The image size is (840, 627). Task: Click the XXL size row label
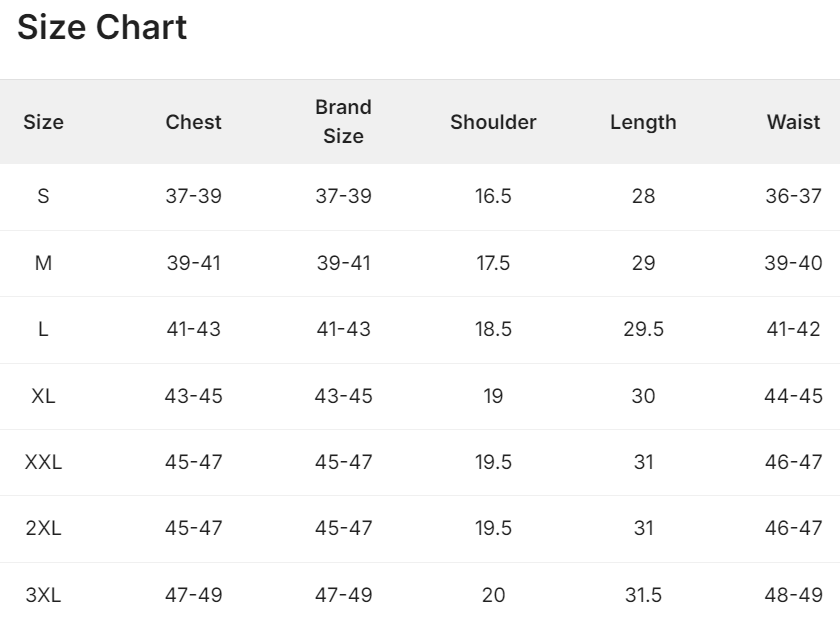[43, 462]
